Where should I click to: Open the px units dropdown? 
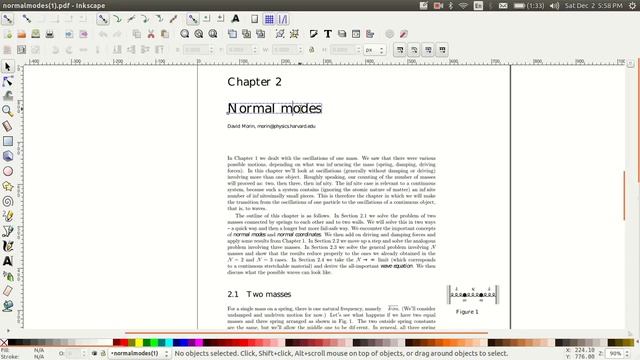(x=375, y=50)
